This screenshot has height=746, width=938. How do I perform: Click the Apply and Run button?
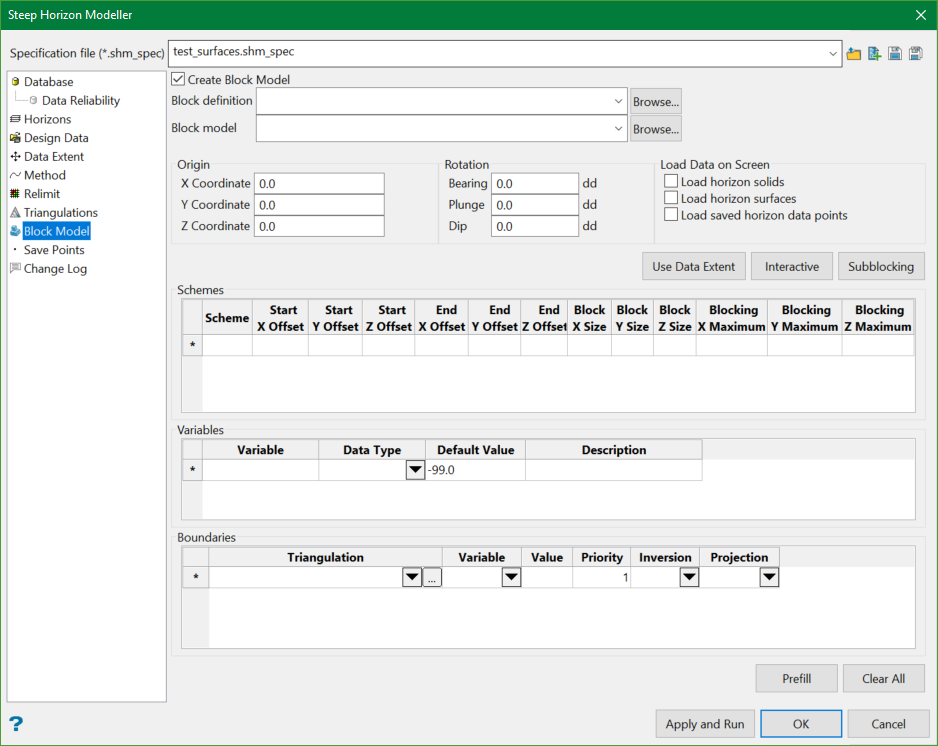click(705, 724)
